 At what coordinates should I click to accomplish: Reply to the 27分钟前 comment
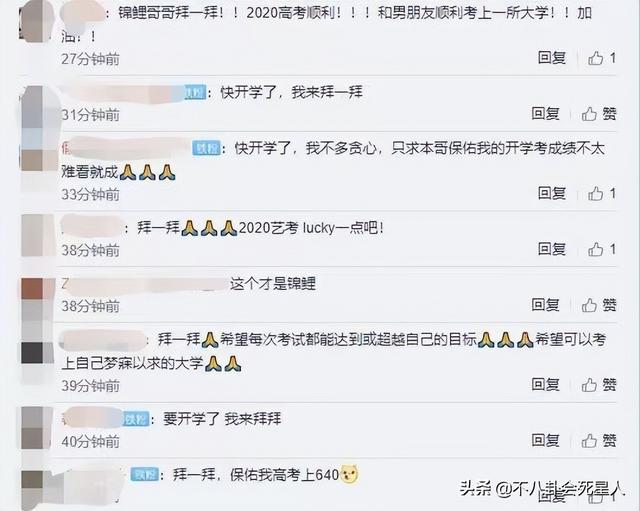(x=551, y=58)
